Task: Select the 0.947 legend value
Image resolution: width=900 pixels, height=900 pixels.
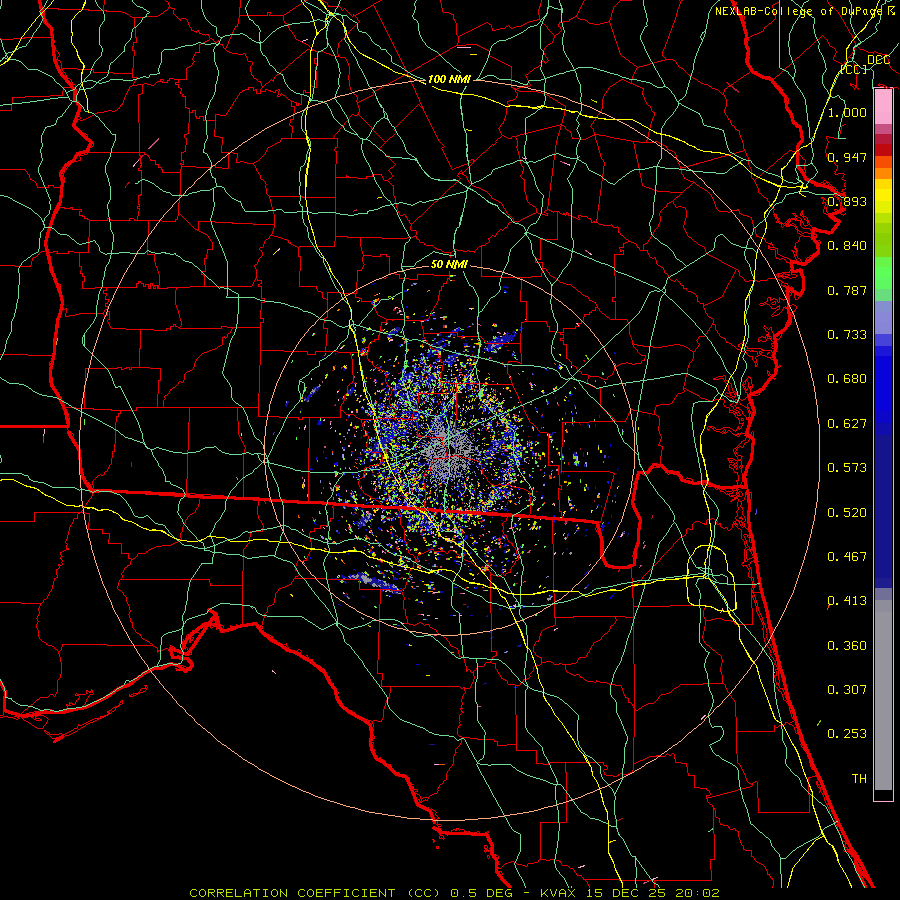Action: 847,157
